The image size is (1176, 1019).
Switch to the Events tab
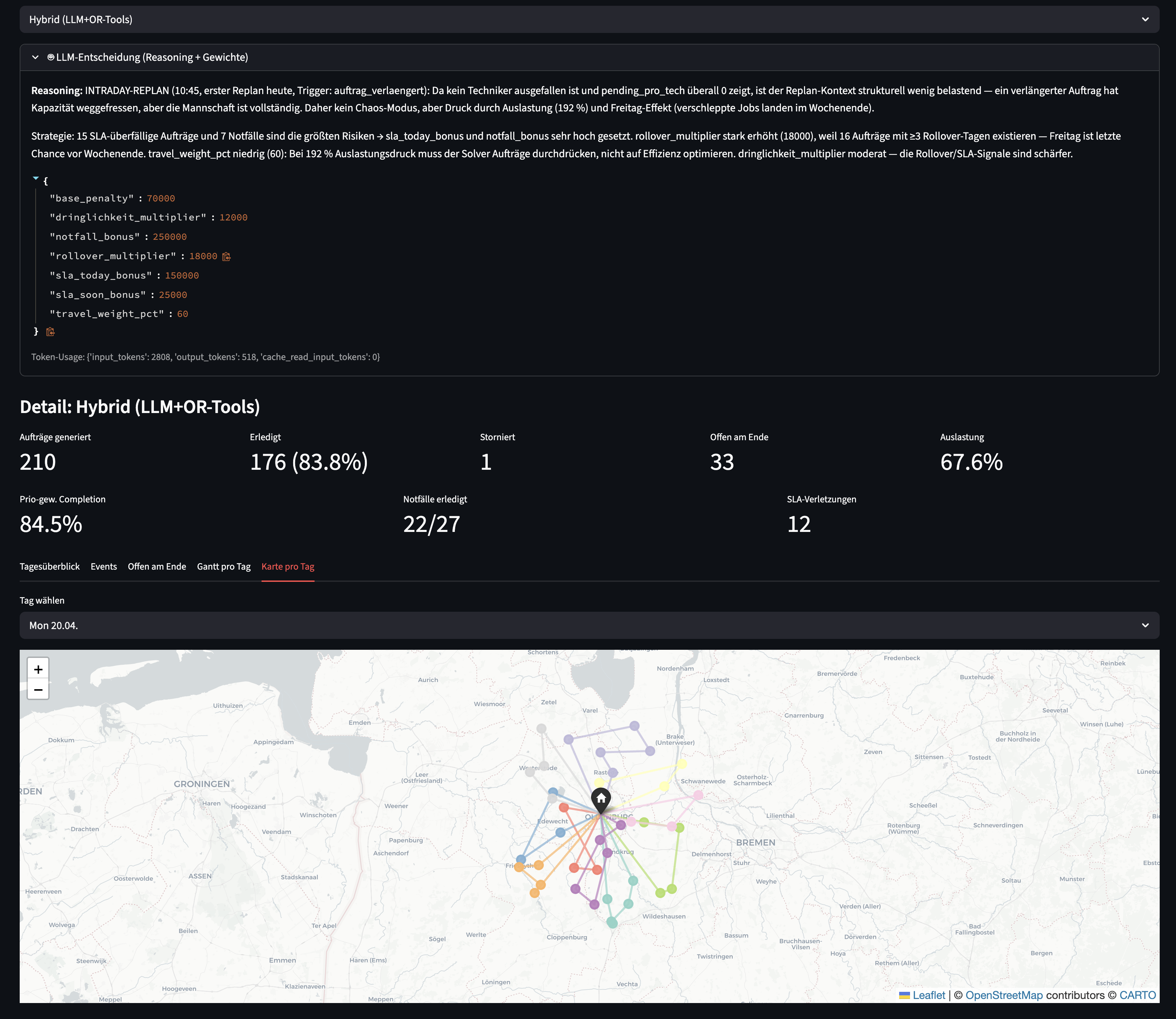(104, 566)
